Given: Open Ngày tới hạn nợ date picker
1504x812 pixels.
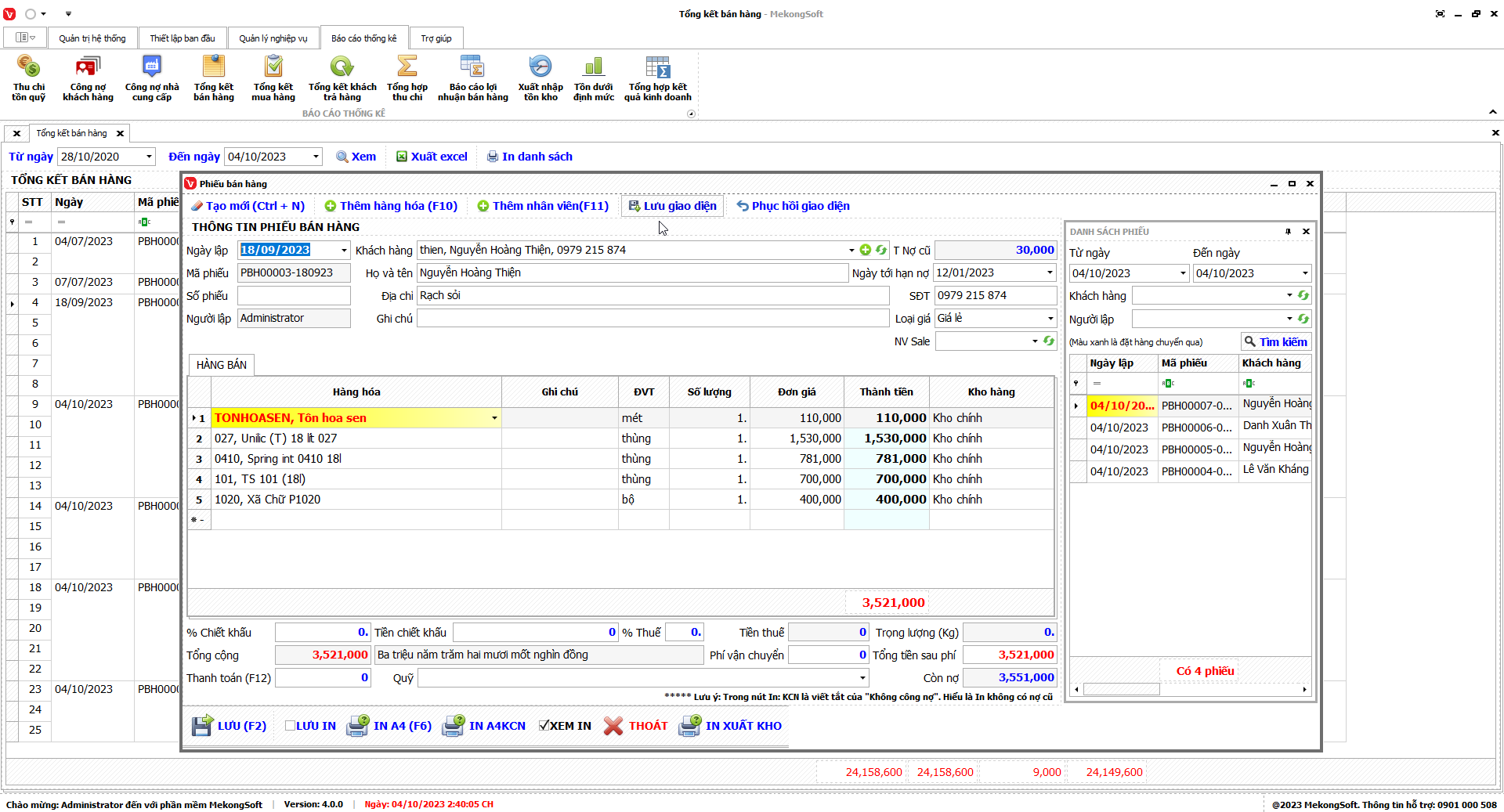Looking at the screenshot, I should [x=1050, y=273].
